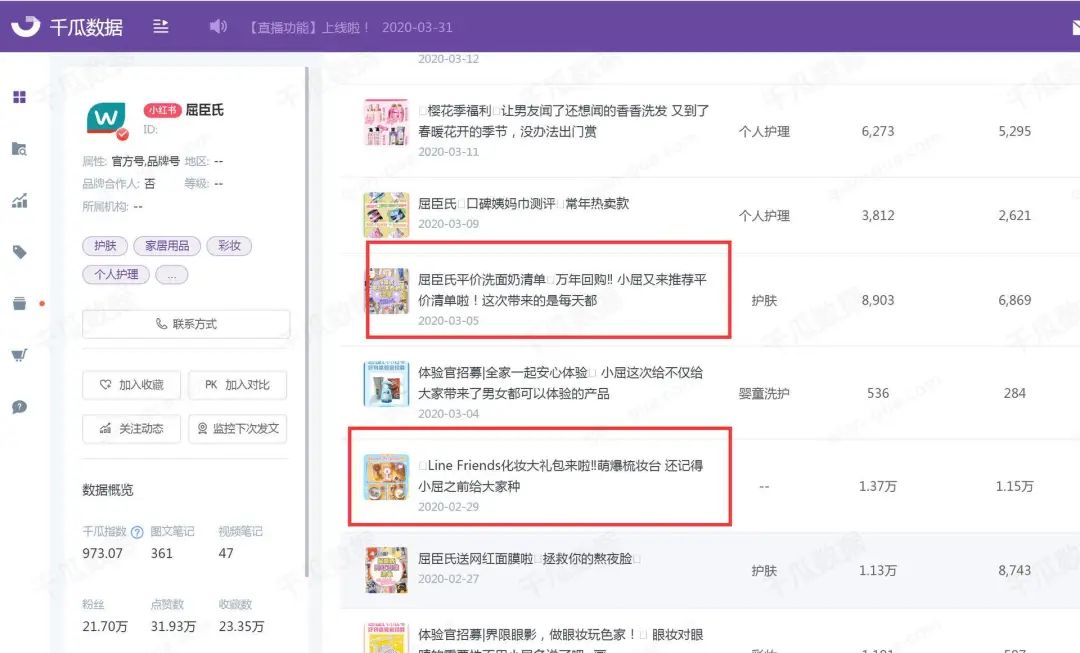Collapse the sidebar with the menu fold icon
This screenshot has height=653, width=1080.
click(160, 26)
